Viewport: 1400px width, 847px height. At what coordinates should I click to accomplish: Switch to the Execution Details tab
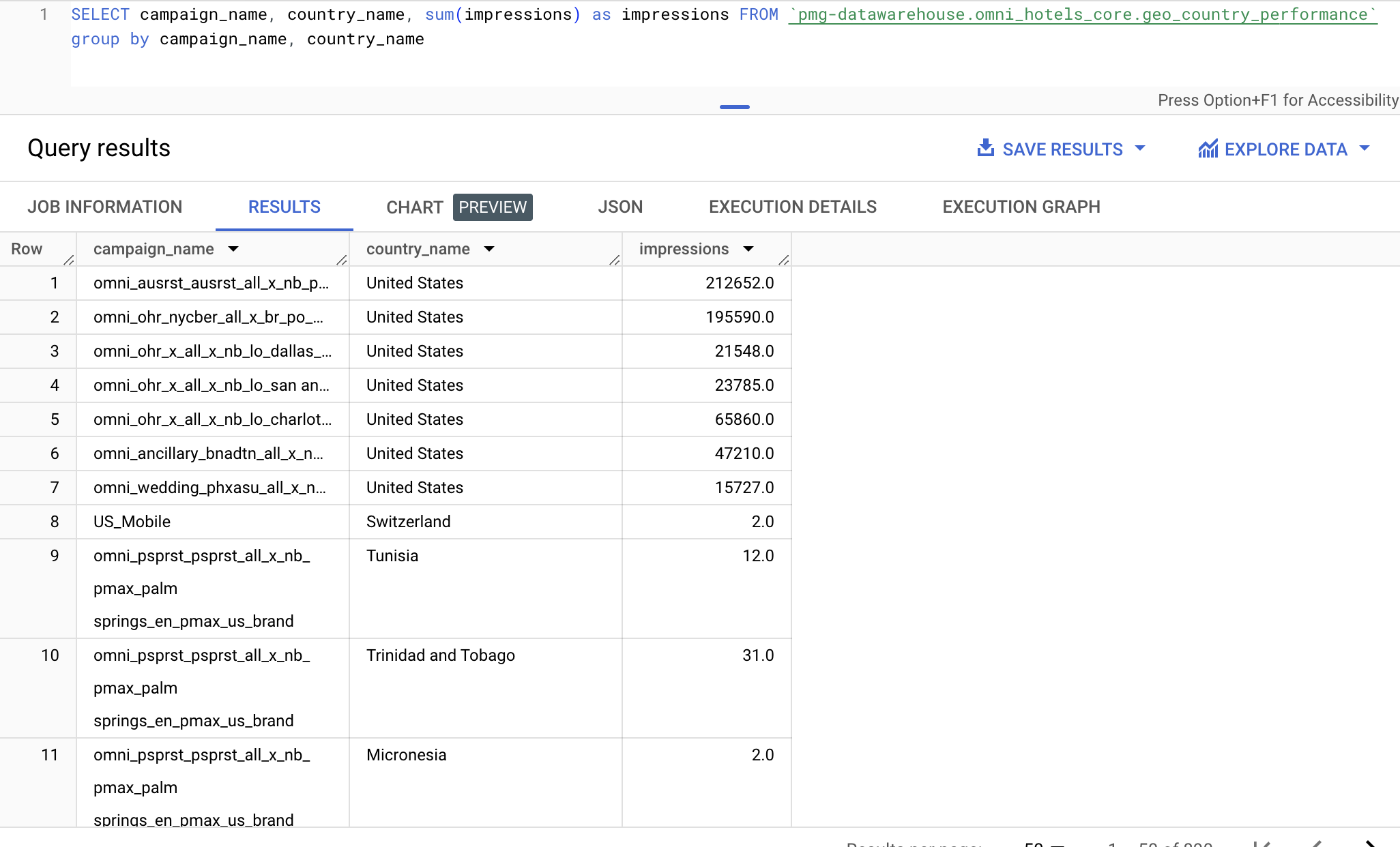[793, 207]
